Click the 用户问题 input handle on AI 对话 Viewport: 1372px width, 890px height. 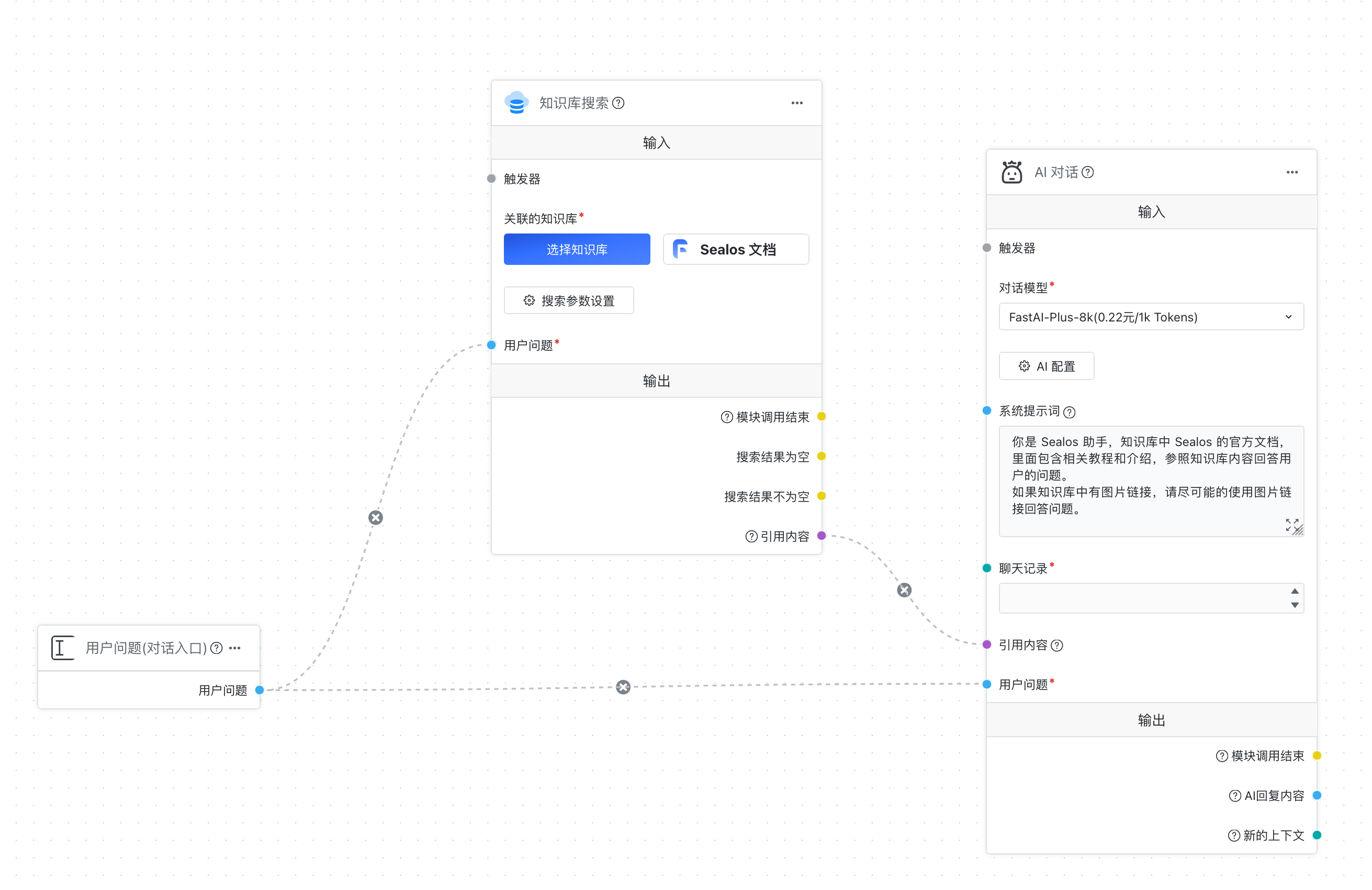coord(986,684)
